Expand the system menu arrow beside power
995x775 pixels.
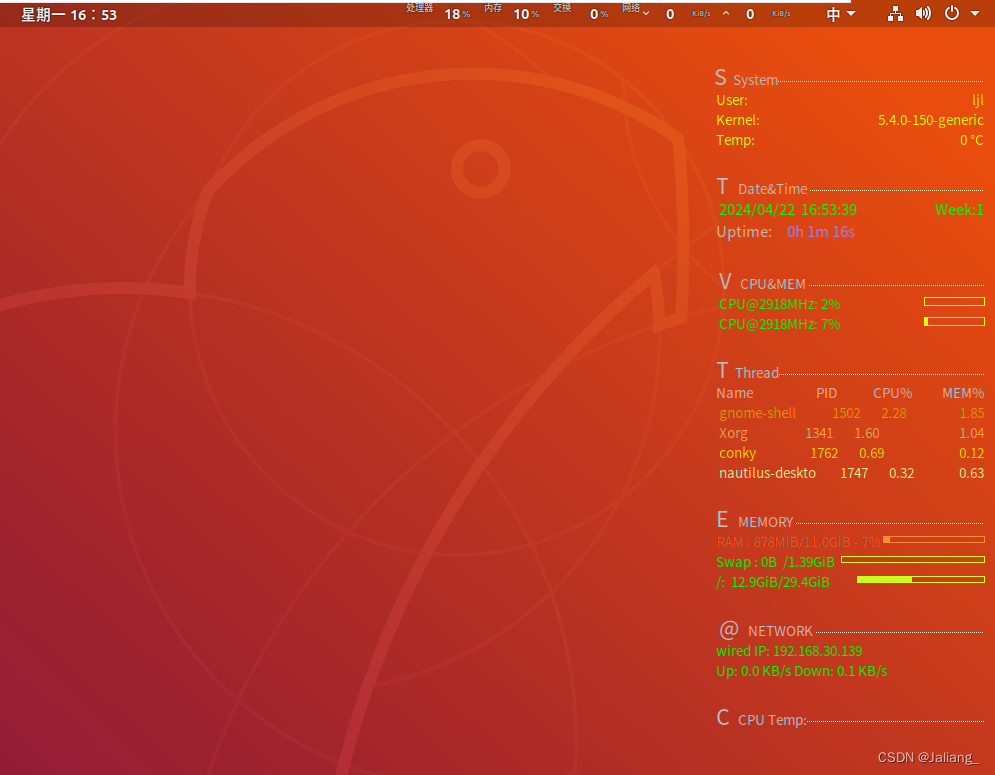click(x=975, y=13)
